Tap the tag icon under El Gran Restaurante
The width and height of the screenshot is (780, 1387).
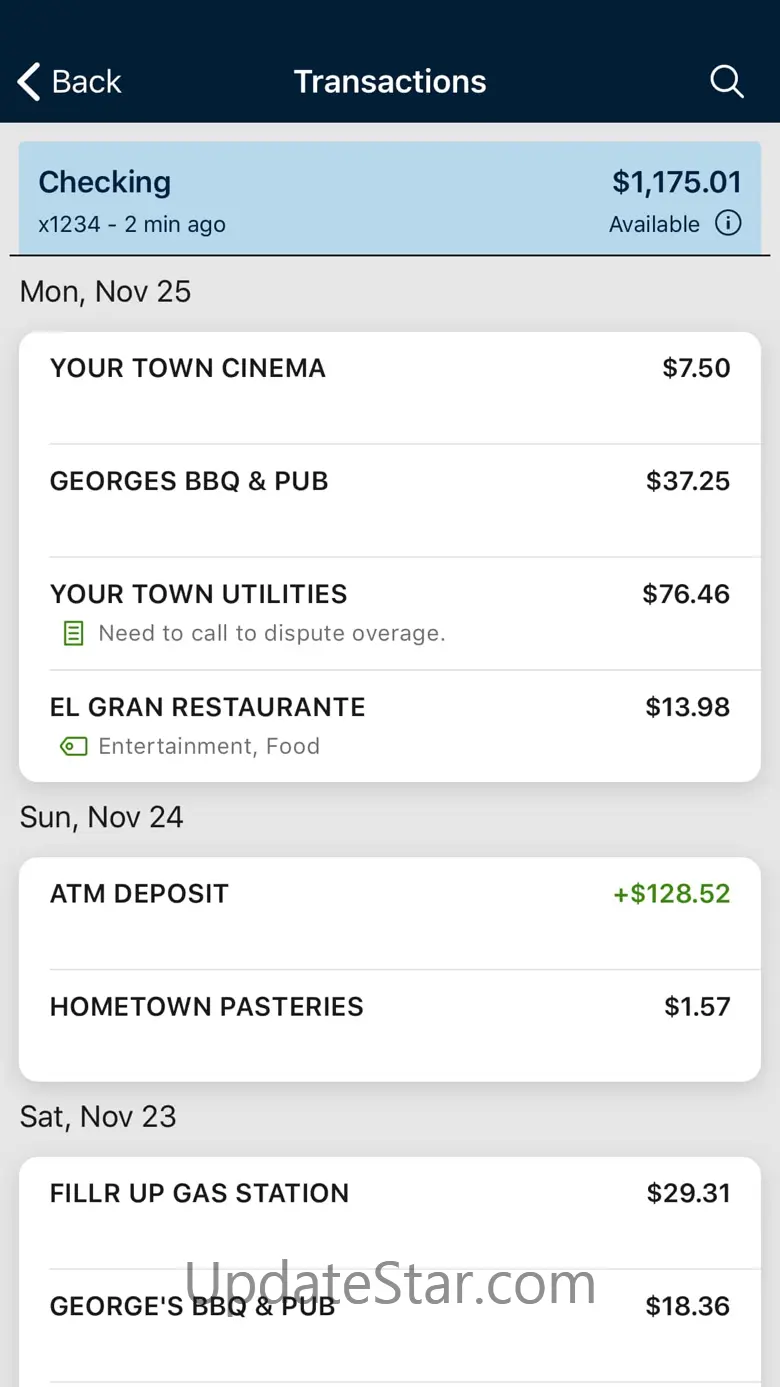coord(73,746)
